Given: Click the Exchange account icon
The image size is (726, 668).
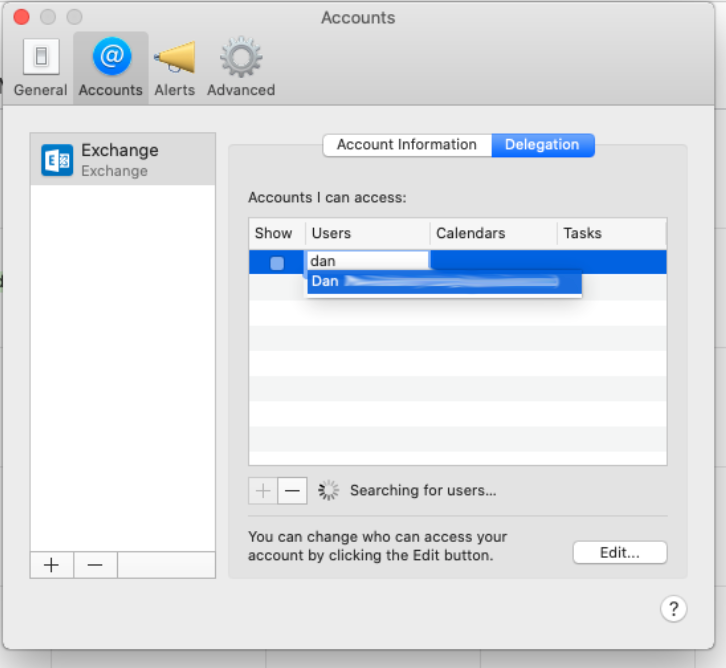Looking at the screenshot, I should (x=57, y=160).
